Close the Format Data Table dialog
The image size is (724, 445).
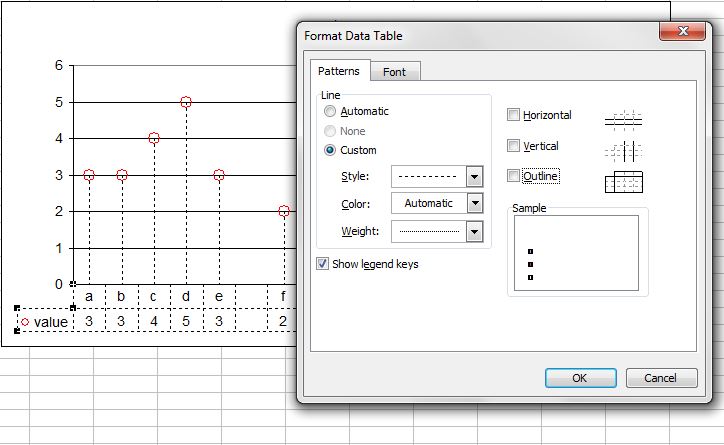[x=682, y=31]
